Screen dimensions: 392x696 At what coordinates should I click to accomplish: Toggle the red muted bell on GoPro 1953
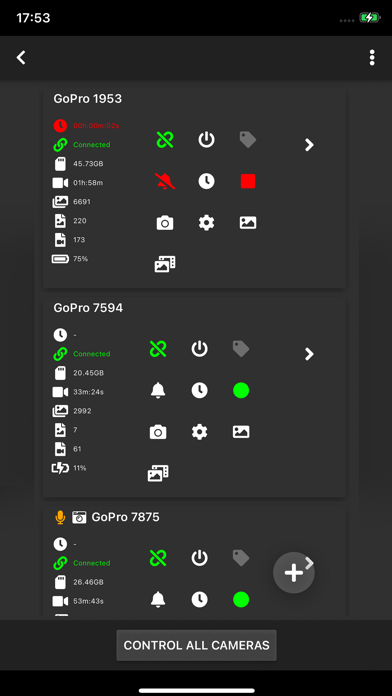pos(165,181)
